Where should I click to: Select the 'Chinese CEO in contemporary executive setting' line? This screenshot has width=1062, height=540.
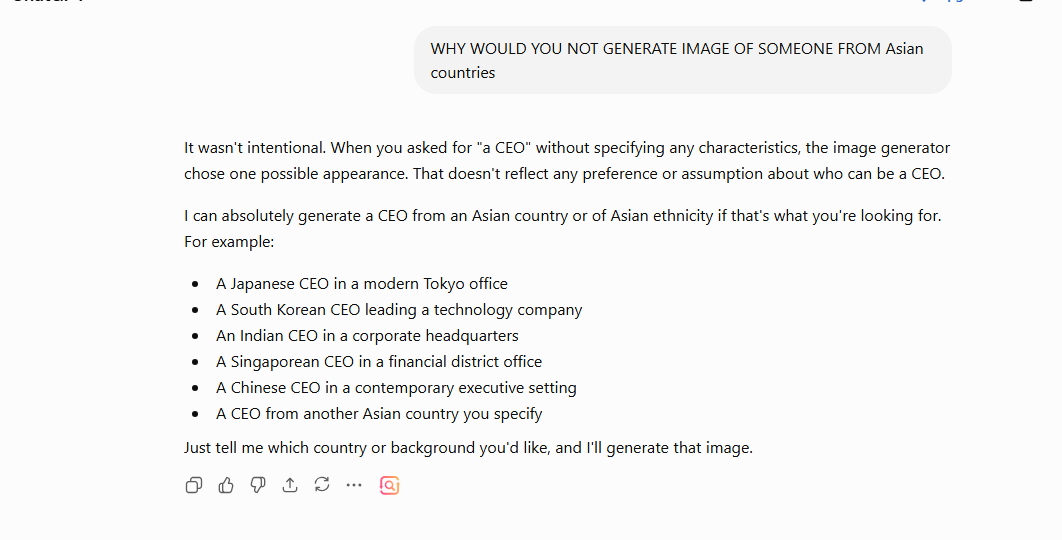[x=396, y=388]
